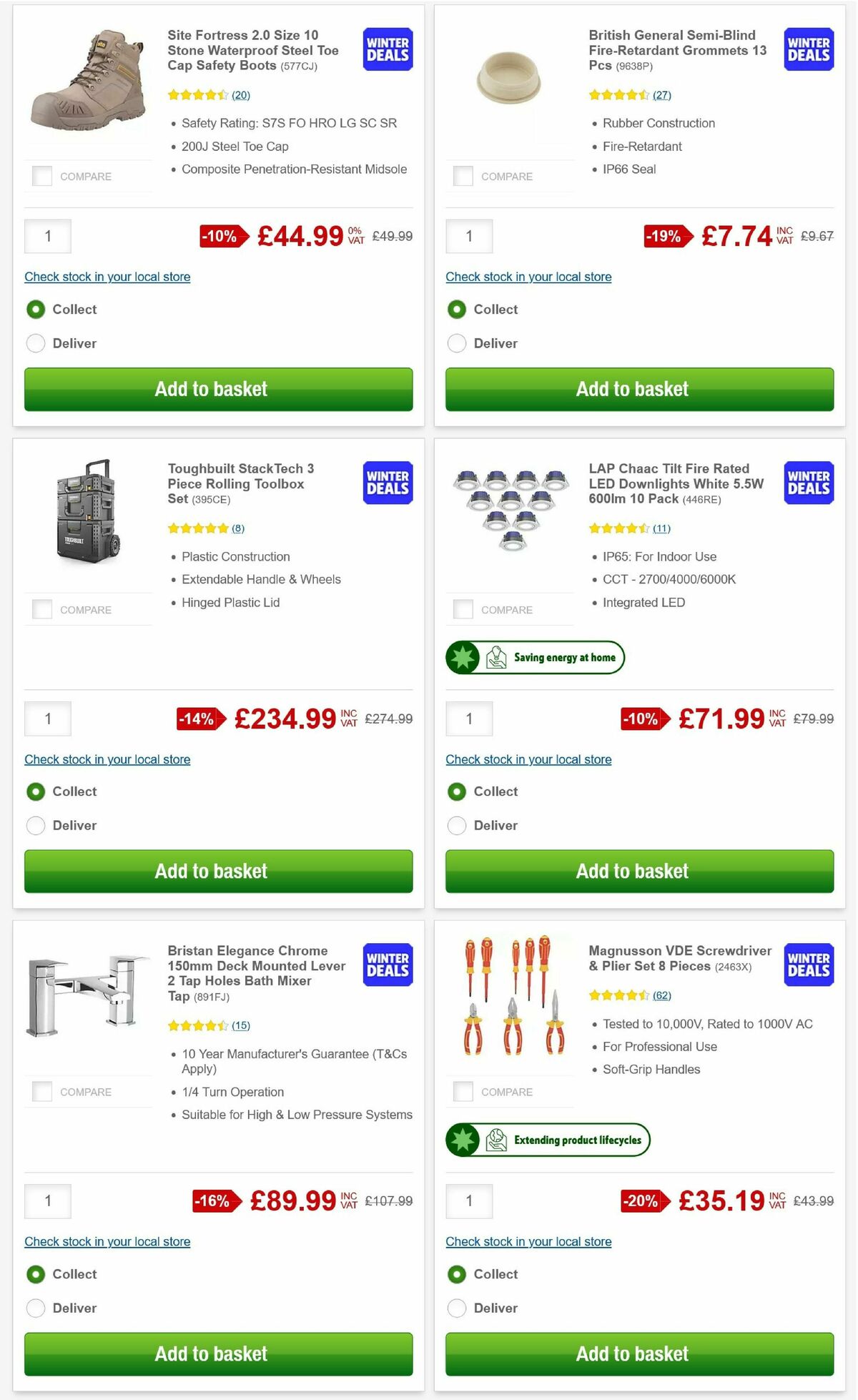Check stock for Toughbuilt toolbox locally
This screenshot has width=858, height=1400.
[x=107, y=759]
